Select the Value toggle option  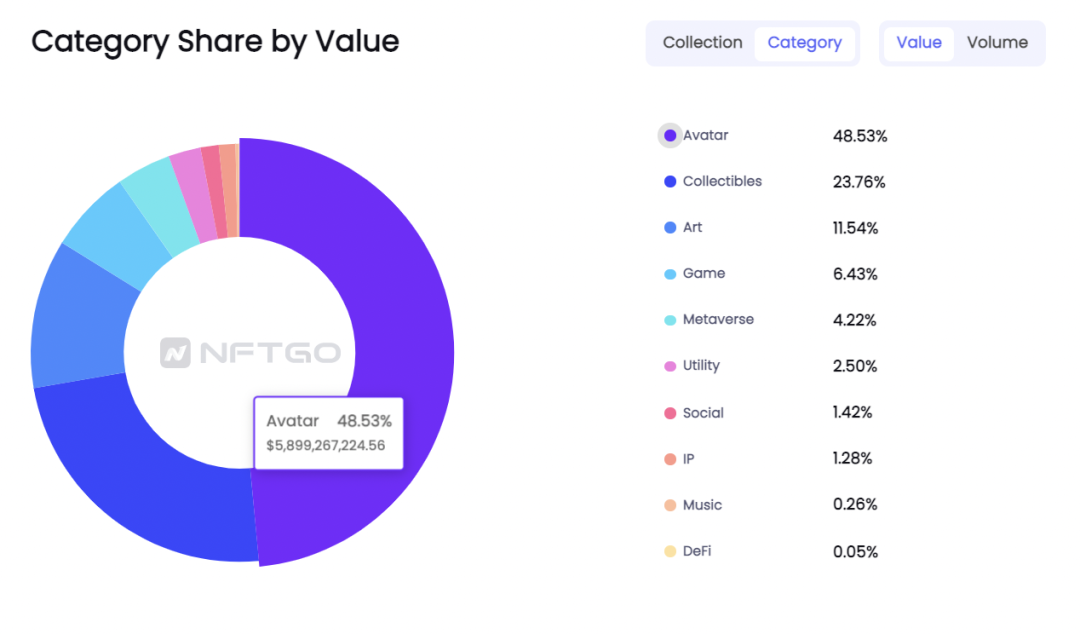click(918, 43)
